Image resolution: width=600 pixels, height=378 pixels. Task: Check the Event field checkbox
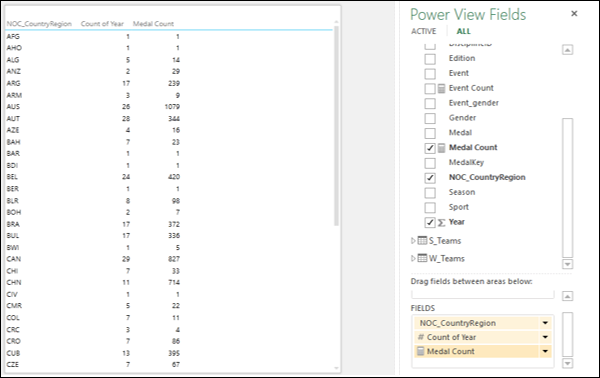[x=430, y=74]
